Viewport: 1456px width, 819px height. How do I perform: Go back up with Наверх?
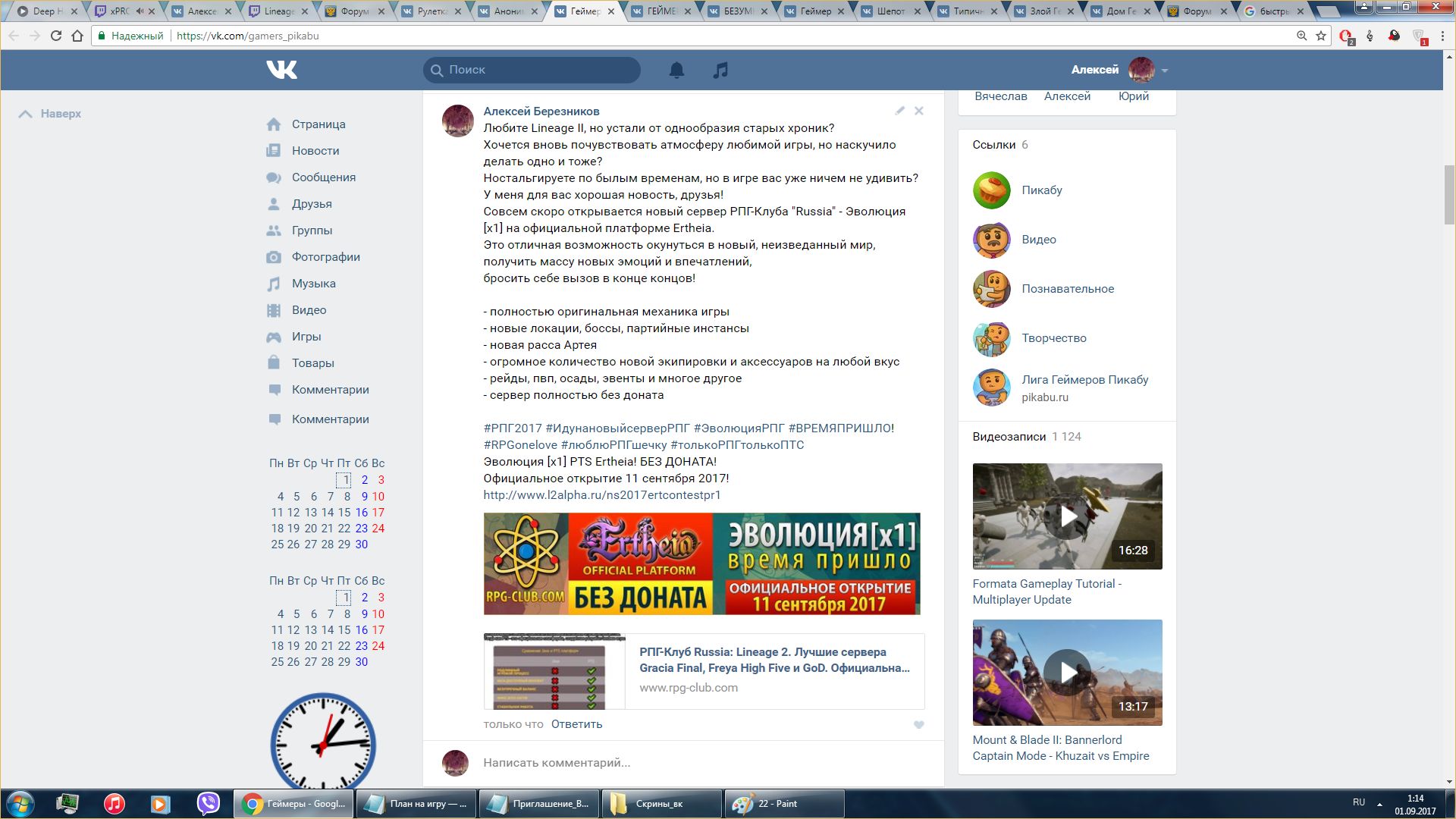click(50, 114)
